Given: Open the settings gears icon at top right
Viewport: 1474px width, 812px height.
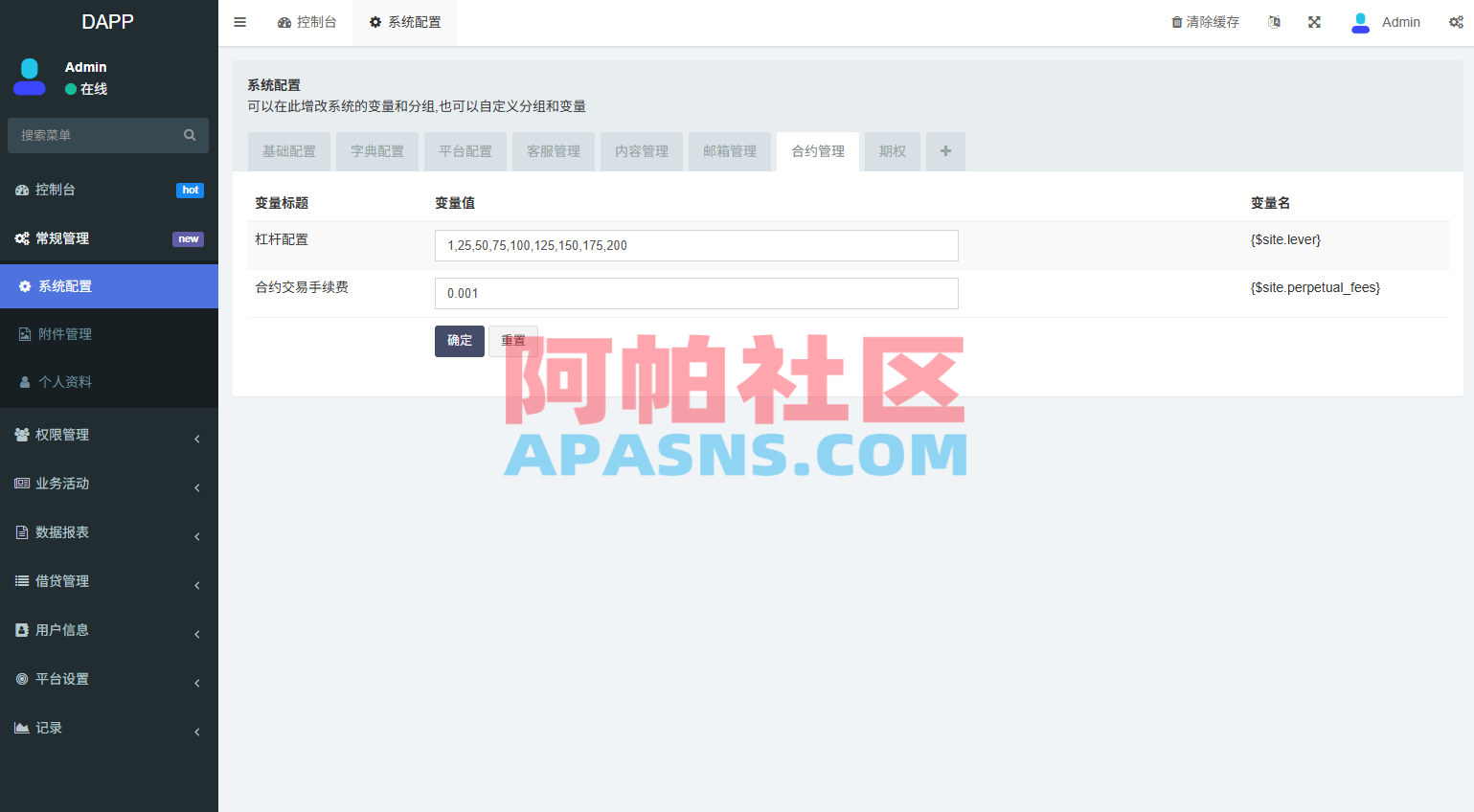Looking at the screenshot, I should point(1456,22).
